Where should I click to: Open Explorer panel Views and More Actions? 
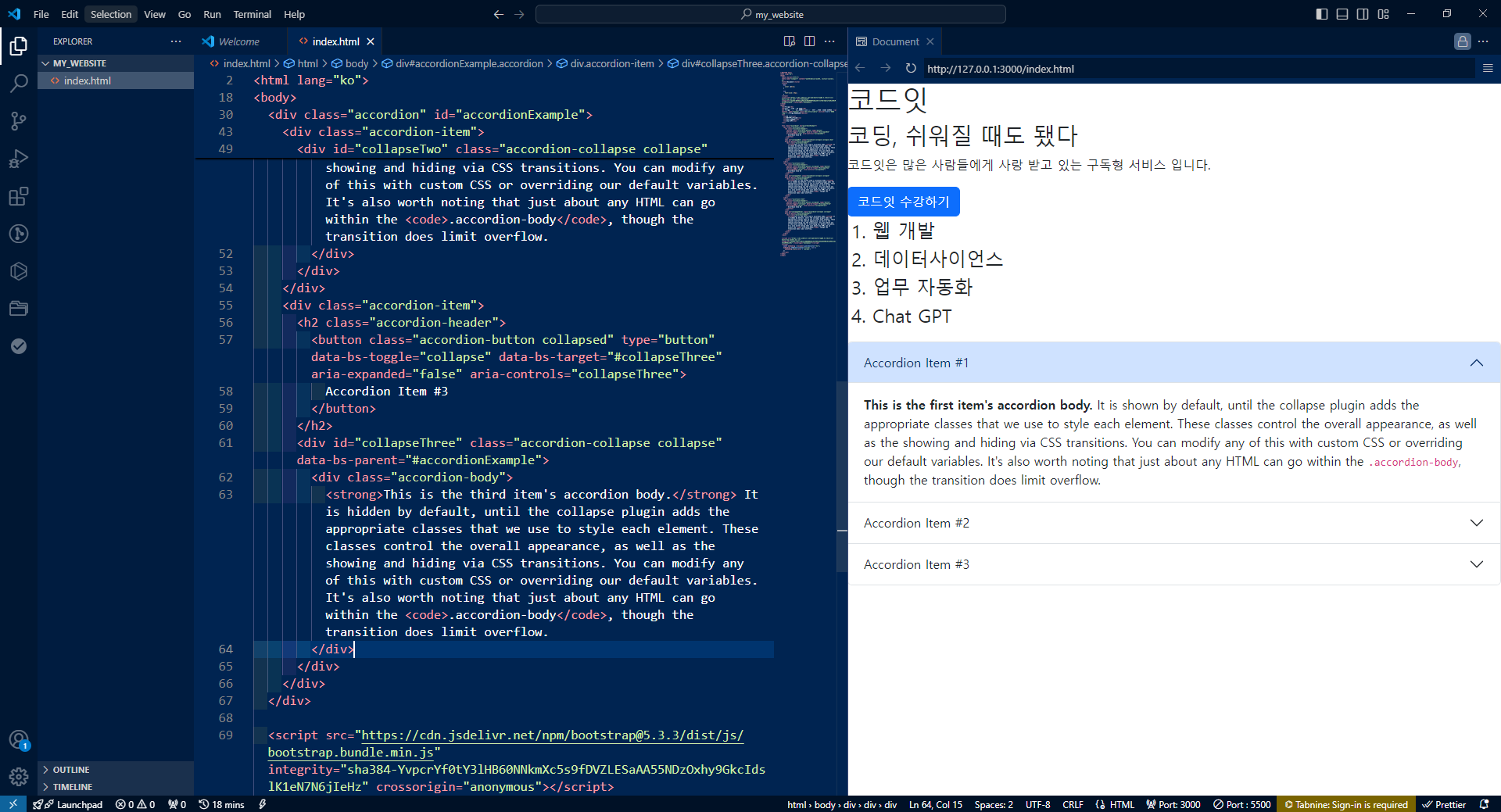tap(176, 41)
